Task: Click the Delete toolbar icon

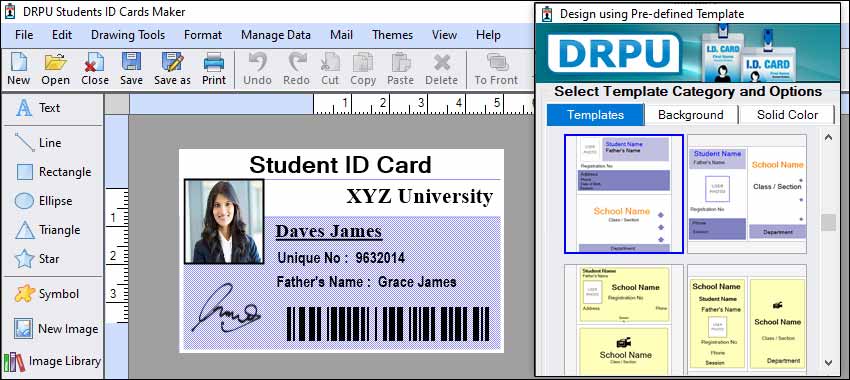Action: click(x=441, y=69)
